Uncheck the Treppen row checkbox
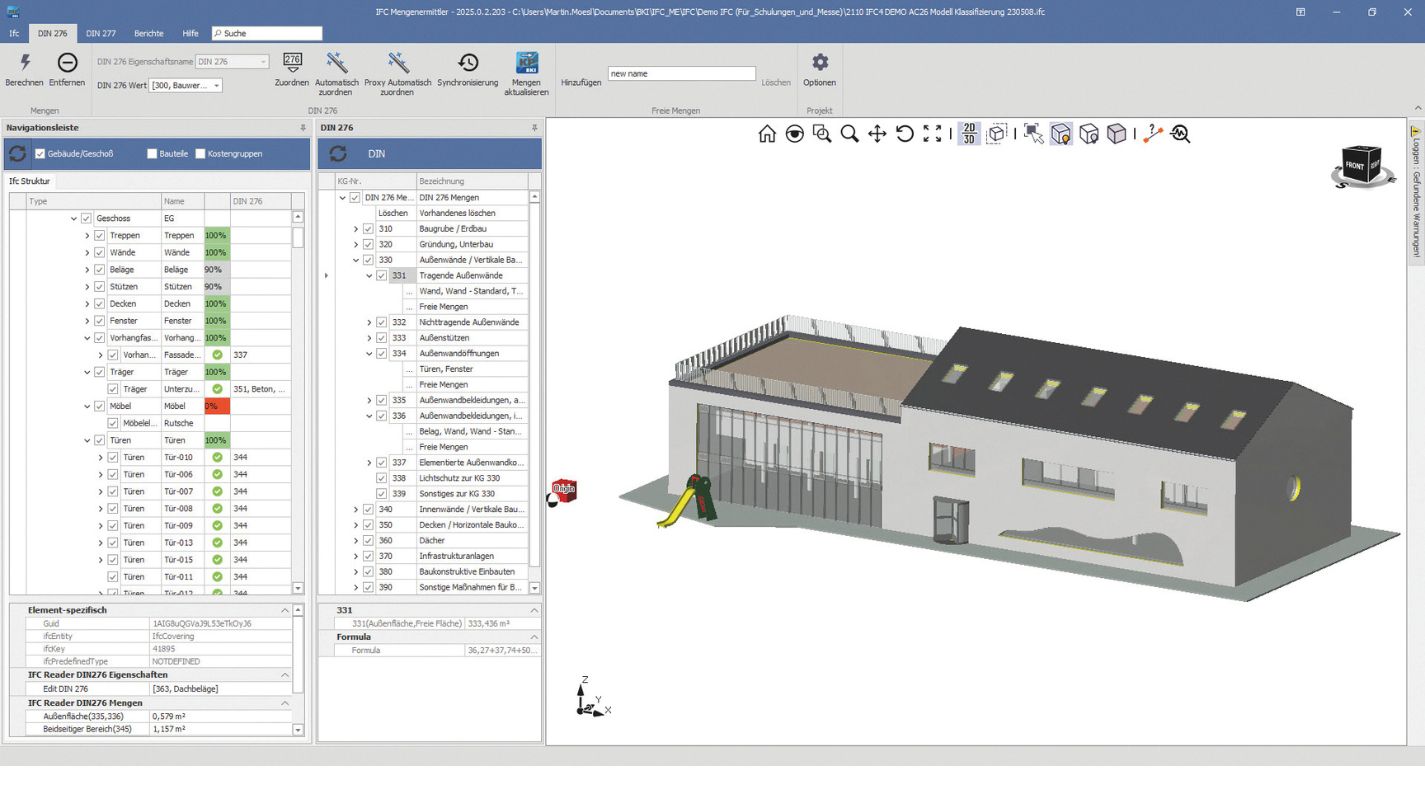Viewport: 1425px width, 800px height. pyautogui.click(x=99, y=235)
